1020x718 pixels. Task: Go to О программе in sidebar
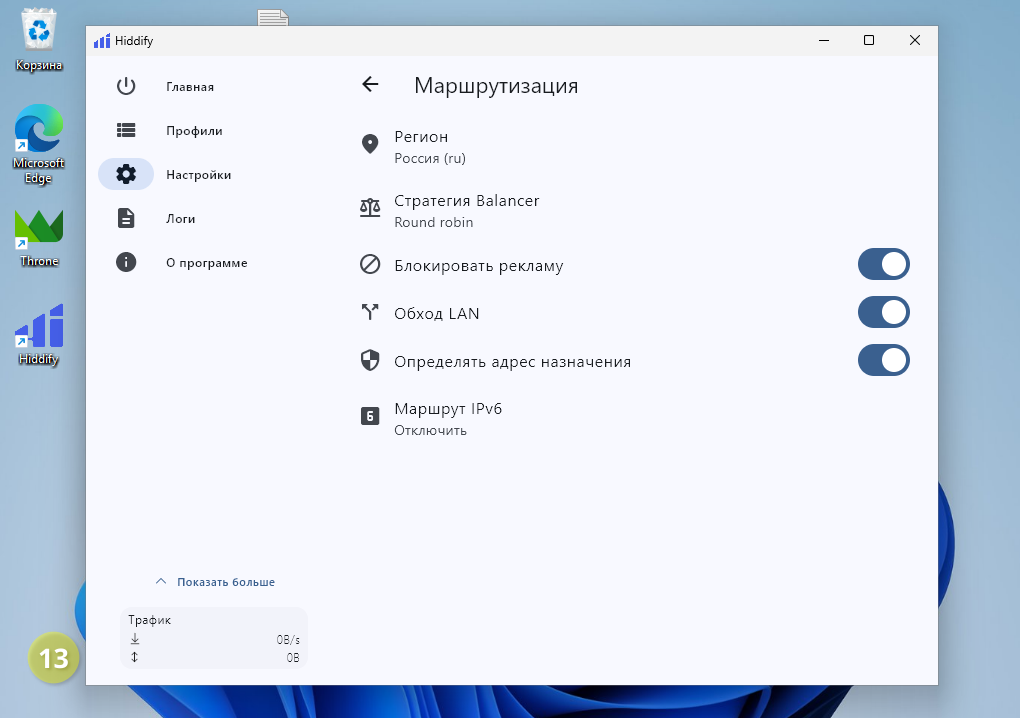click(x=206, y=263)
